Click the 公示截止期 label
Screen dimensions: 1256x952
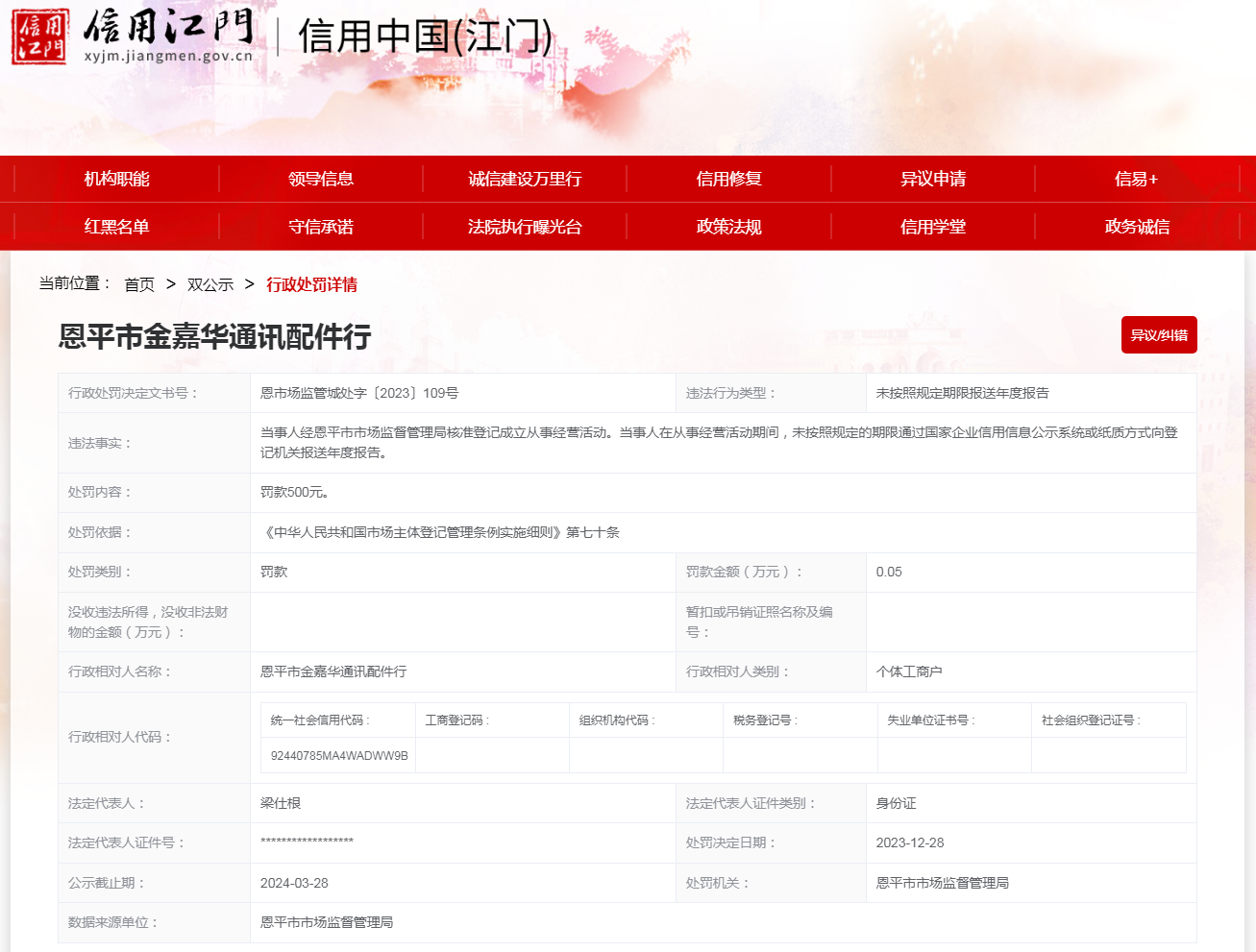click(106, 883)
